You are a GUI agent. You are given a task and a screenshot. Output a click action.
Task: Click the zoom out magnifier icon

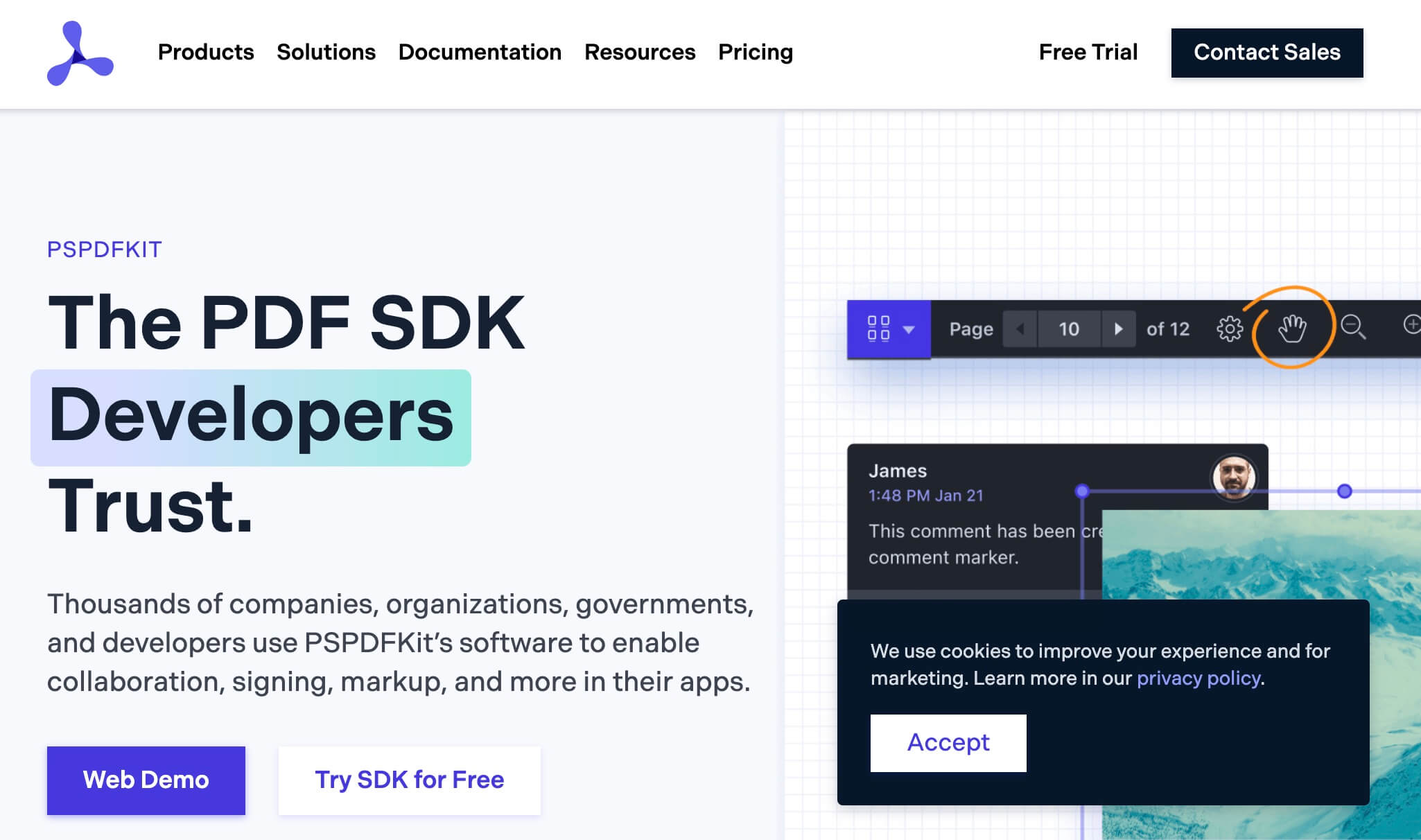(x=1352, y=326)
